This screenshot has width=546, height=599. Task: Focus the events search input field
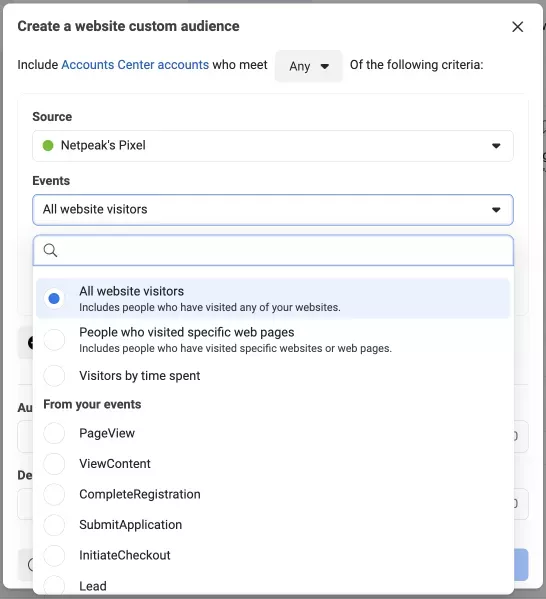click(x=273, y=251)
